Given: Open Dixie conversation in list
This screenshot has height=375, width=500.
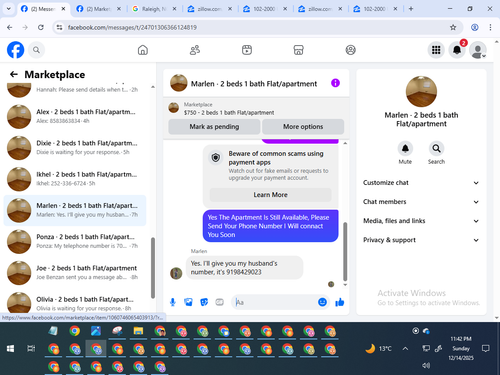Looking at the screenshot, I should pos(75,147).
